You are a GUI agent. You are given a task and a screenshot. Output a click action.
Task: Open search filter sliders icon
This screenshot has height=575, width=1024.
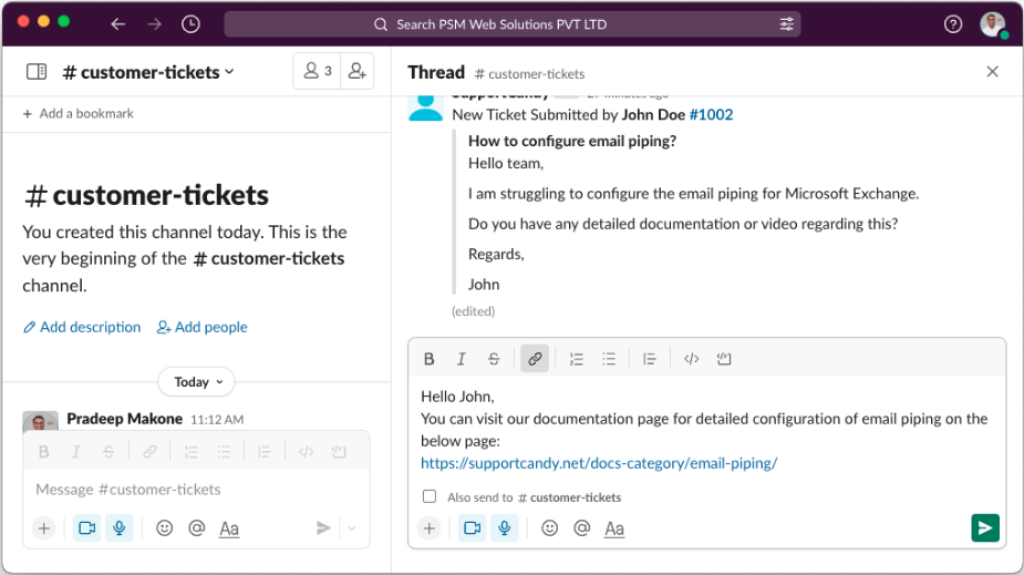click(x=786, y=24)
